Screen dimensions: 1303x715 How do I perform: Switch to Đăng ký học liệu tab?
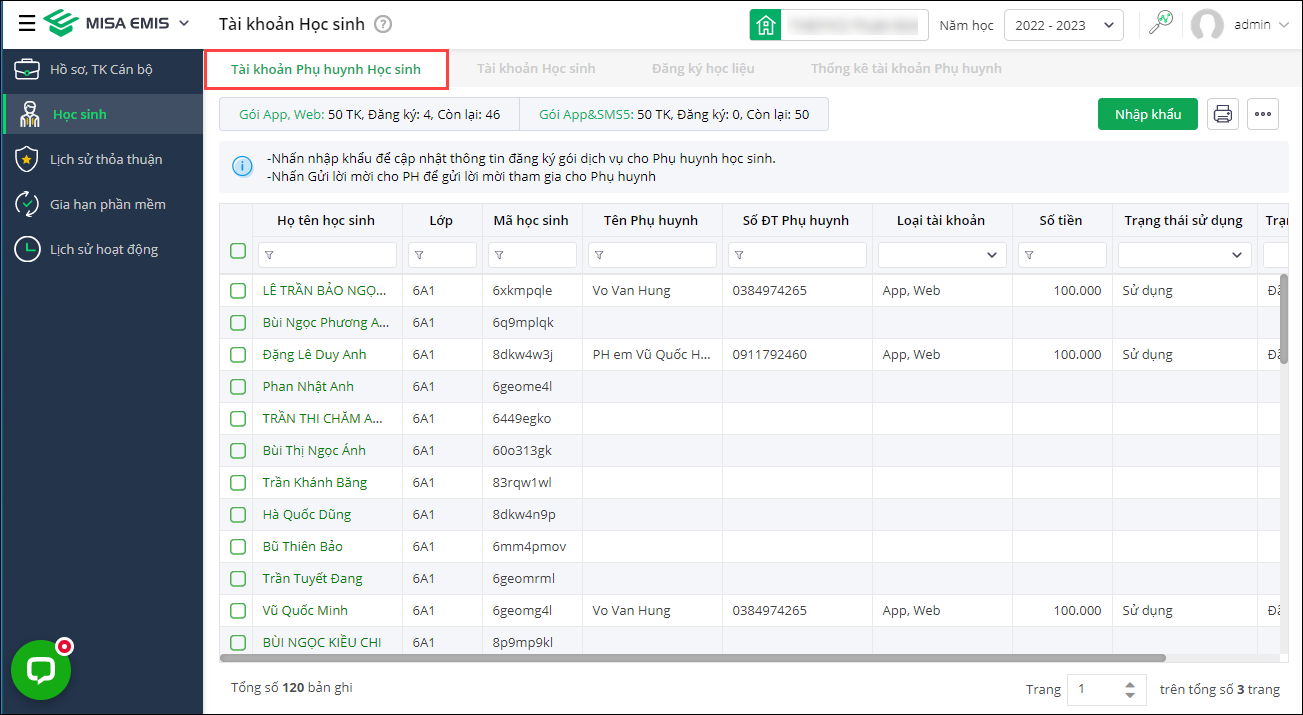coord(703,69)
